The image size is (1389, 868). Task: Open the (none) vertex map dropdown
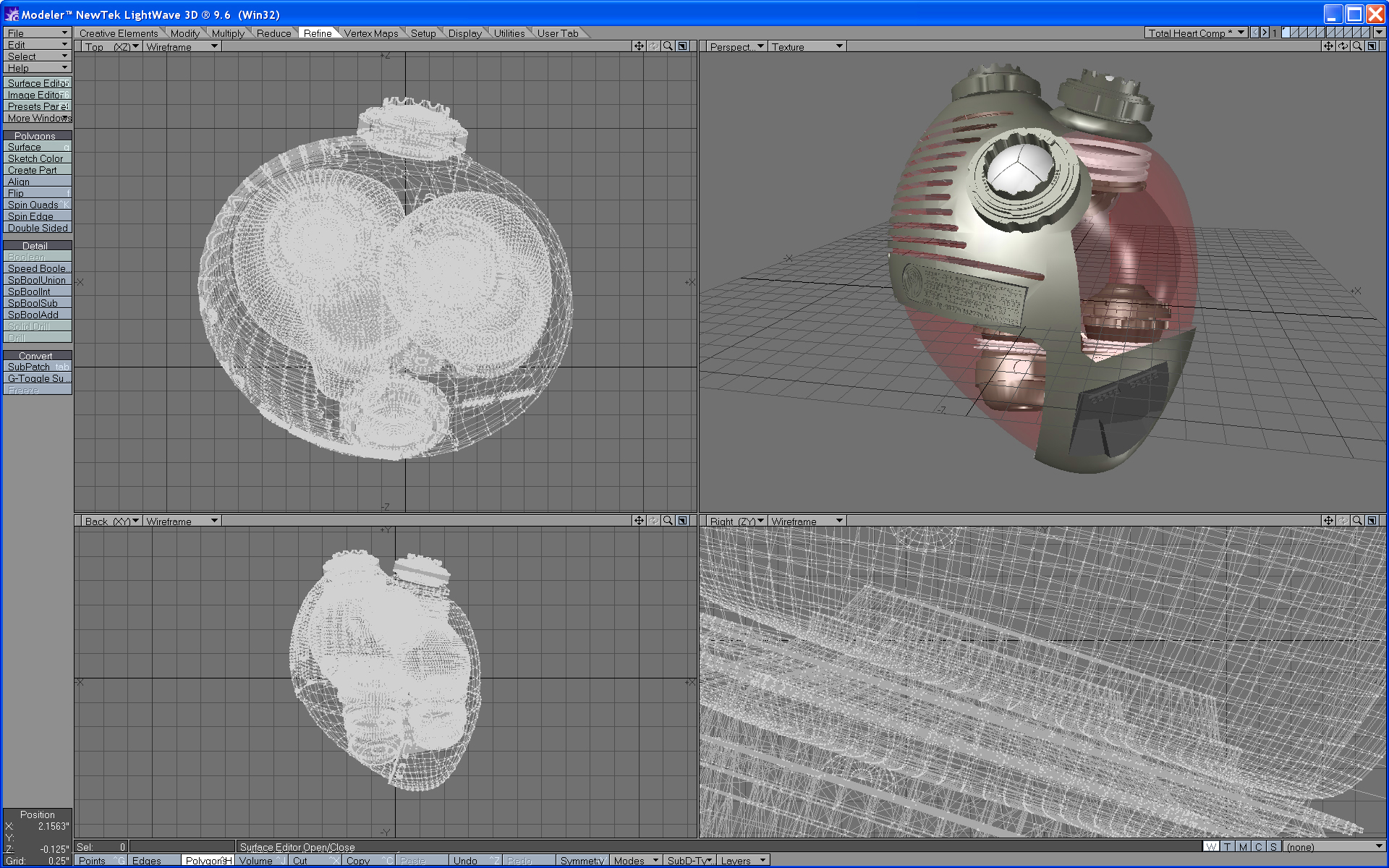click(1334, 846)
